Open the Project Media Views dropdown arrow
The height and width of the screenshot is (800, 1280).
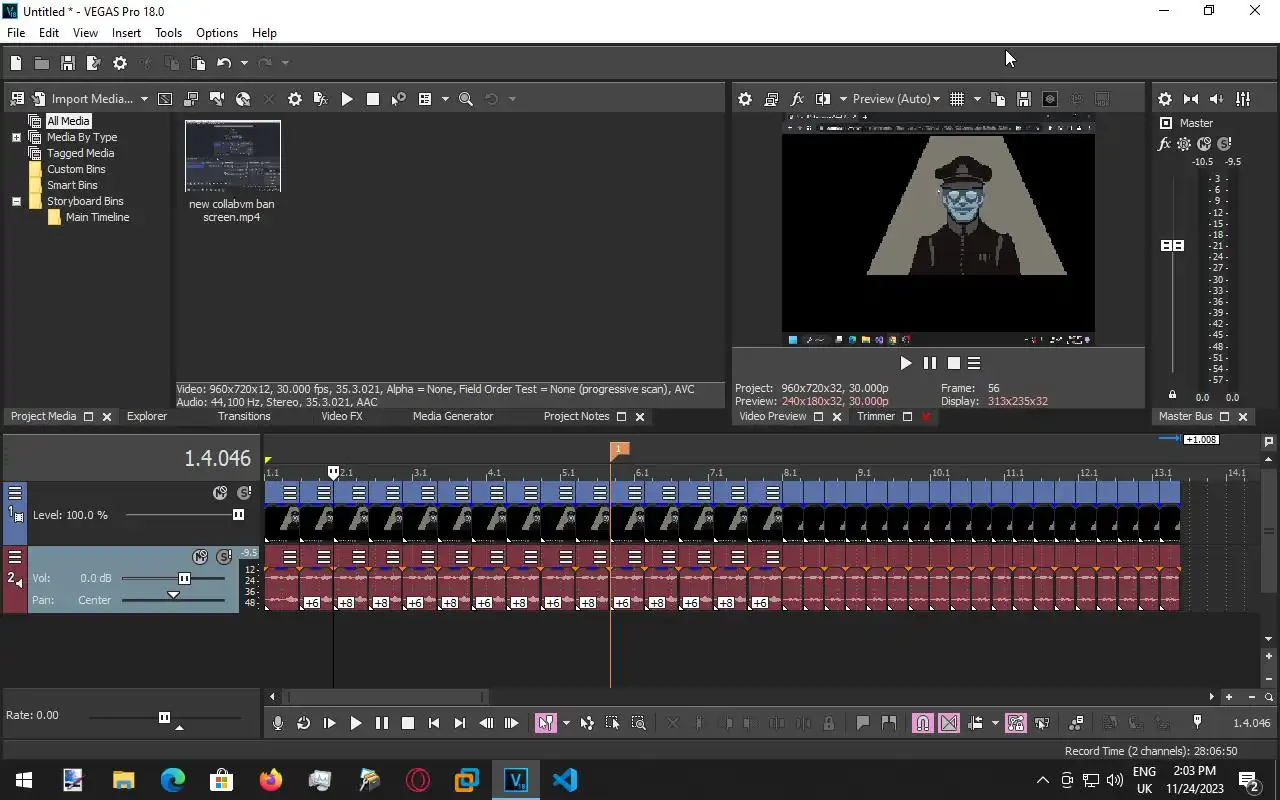pyautogui.click(x=444, y=99)
